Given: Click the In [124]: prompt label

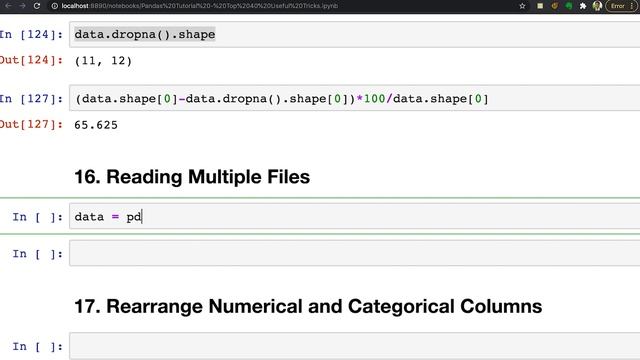Looking at the screenshot, I should click(x=31, y=34).
